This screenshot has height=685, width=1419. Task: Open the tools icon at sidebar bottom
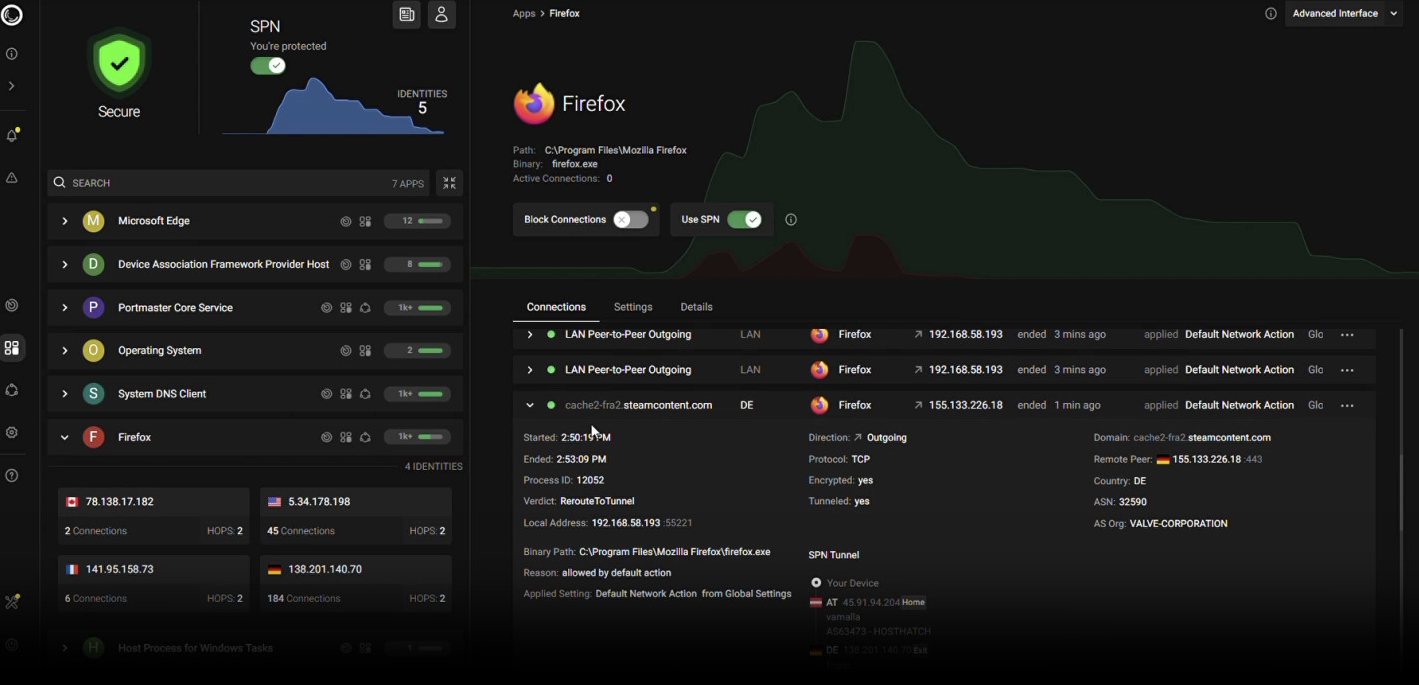pyautogui.click(x=12, y=602)
